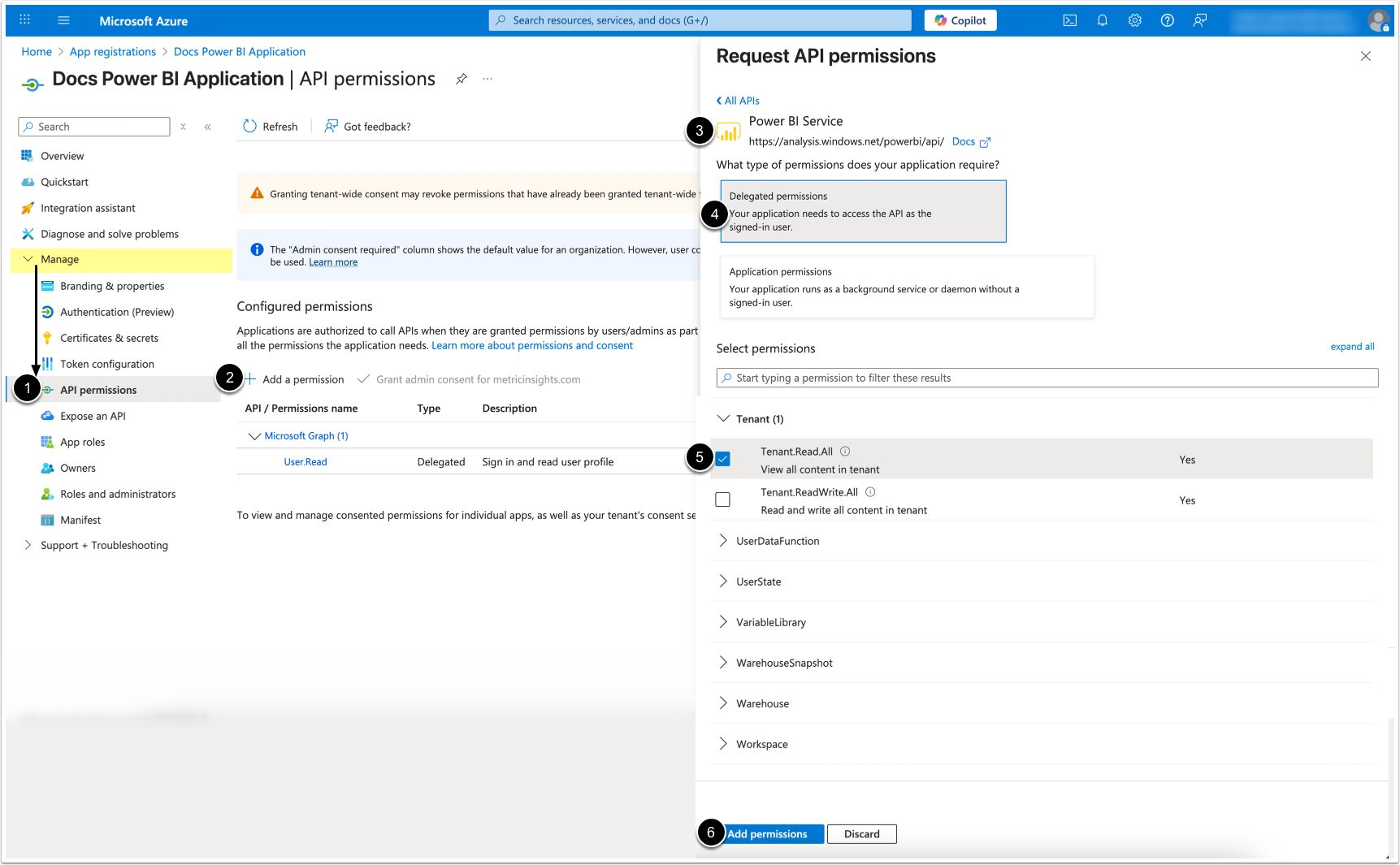Show info for Tenant.Read.All
Viewport: 1400px width, 865px height.
(x=845, y=452)
